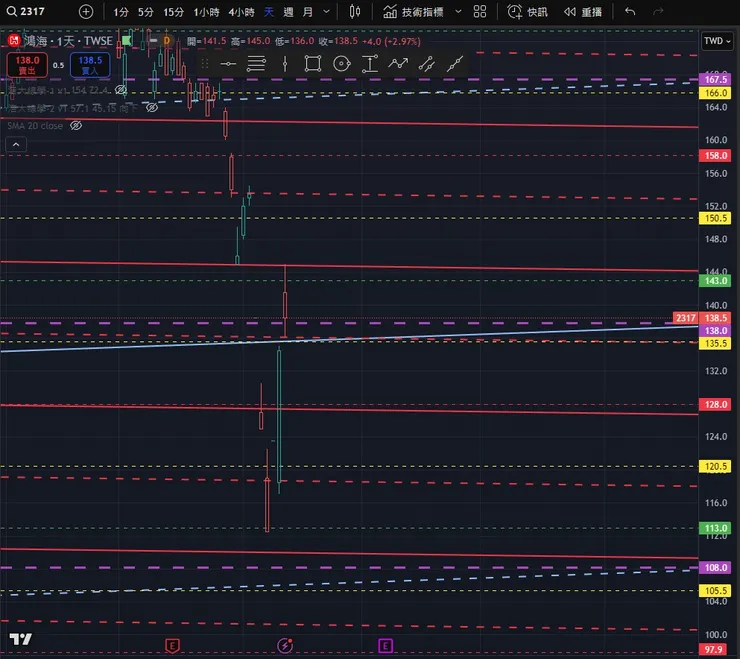Image resolution: width=740 pixels, height=659 pixels.
Task: Undo the last chart action
Action: (630, 11)
